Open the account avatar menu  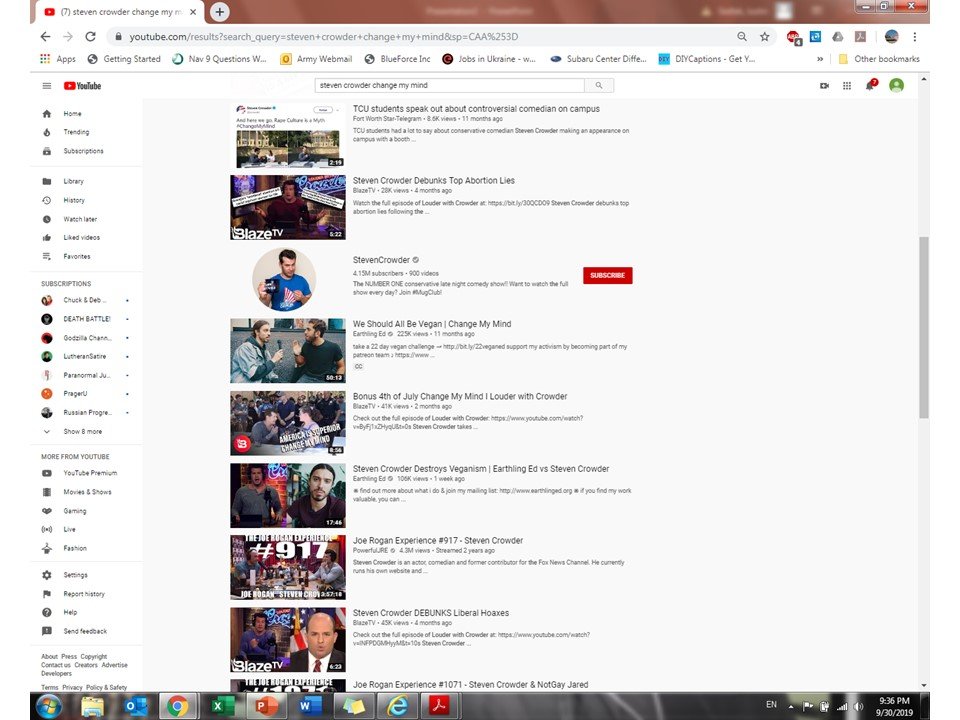tap(896, 86)
